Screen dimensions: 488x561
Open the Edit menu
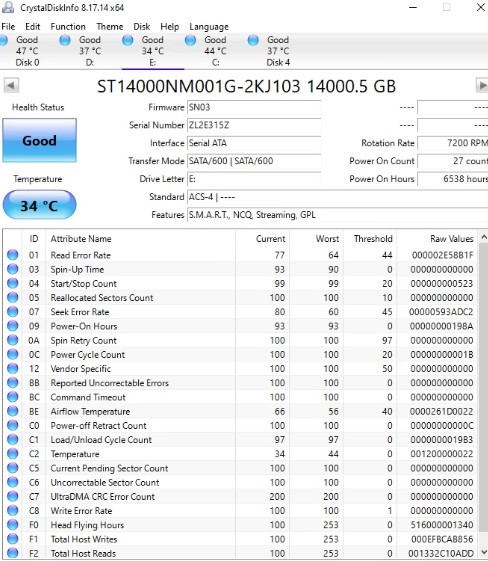(33, 26)
